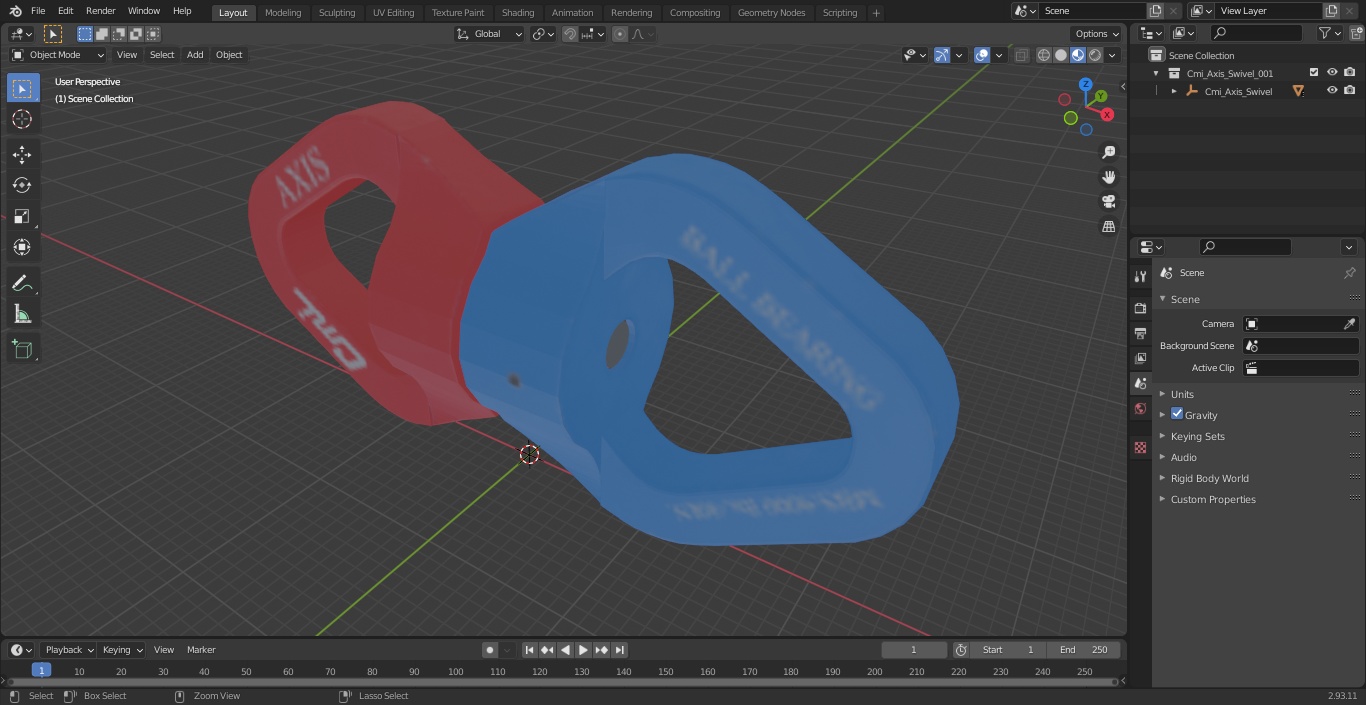This screenshot has width=1366, height=705.
Task: Click the pan view hand icon
Action: coord(1108,177)
